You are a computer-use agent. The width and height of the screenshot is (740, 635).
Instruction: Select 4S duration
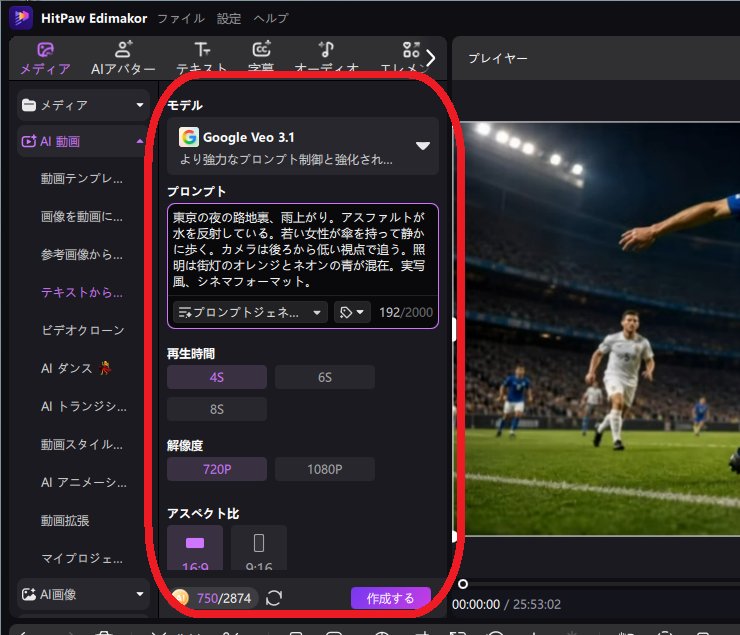point(217,377)
